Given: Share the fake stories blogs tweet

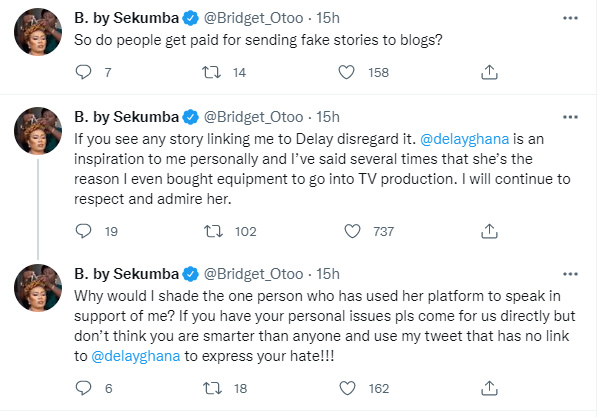Looking at the screenshot, I should 489,72.
